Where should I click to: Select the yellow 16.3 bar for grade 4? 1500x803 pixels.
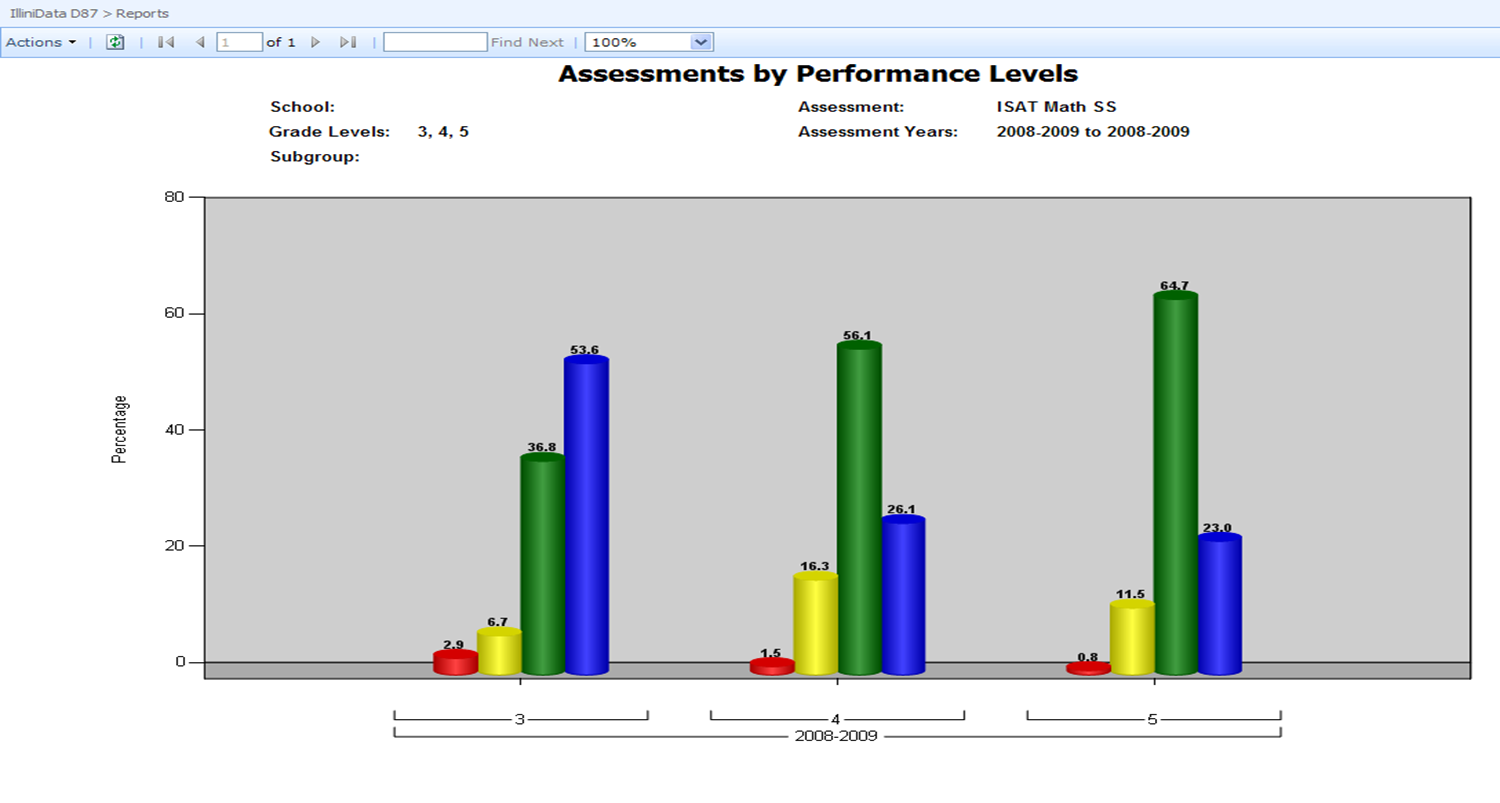pos(815,624)
